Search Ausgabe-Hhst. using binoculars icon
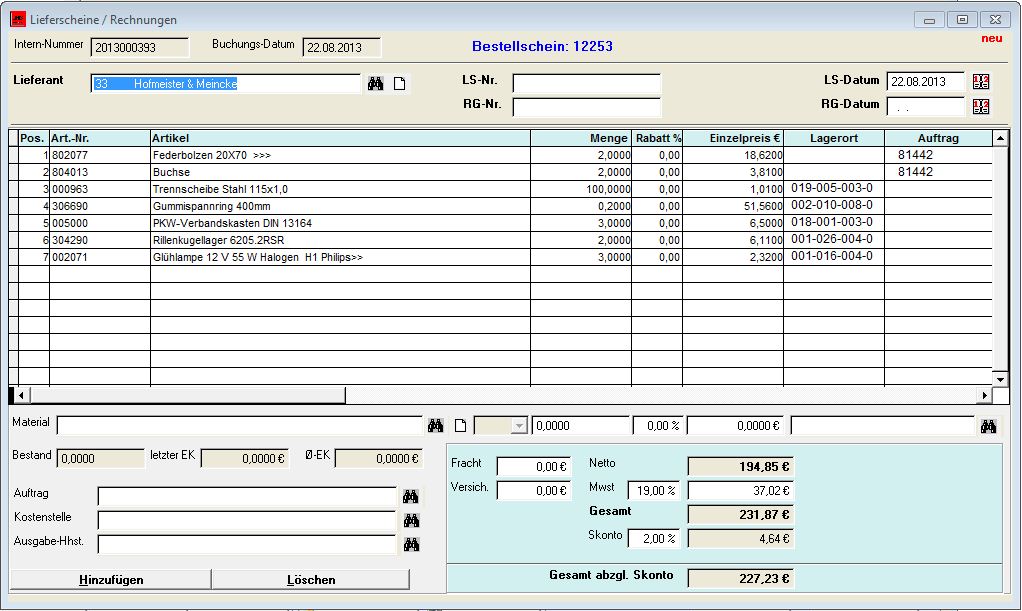1022x611 pixels. click(410, 544)
